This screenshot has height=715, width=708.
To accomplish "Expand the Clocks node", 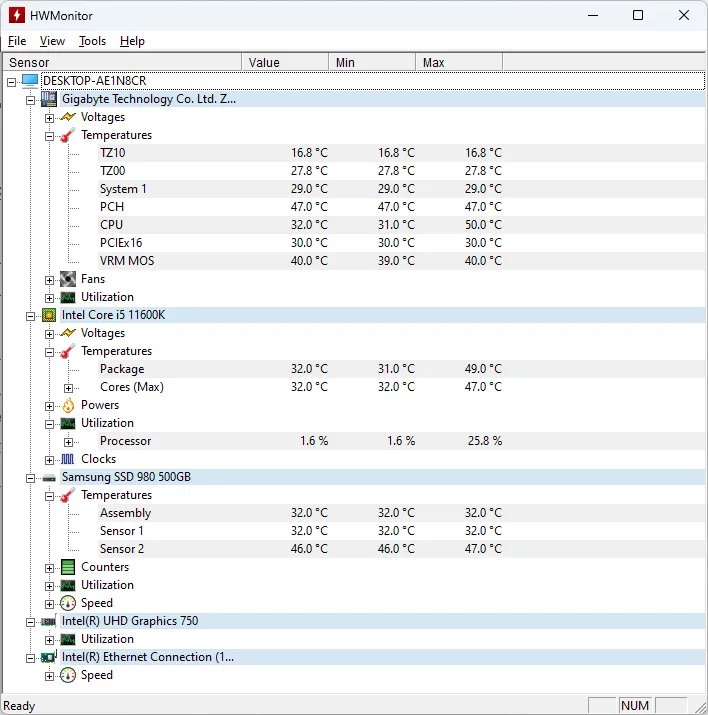I will [x=49, y=460].
